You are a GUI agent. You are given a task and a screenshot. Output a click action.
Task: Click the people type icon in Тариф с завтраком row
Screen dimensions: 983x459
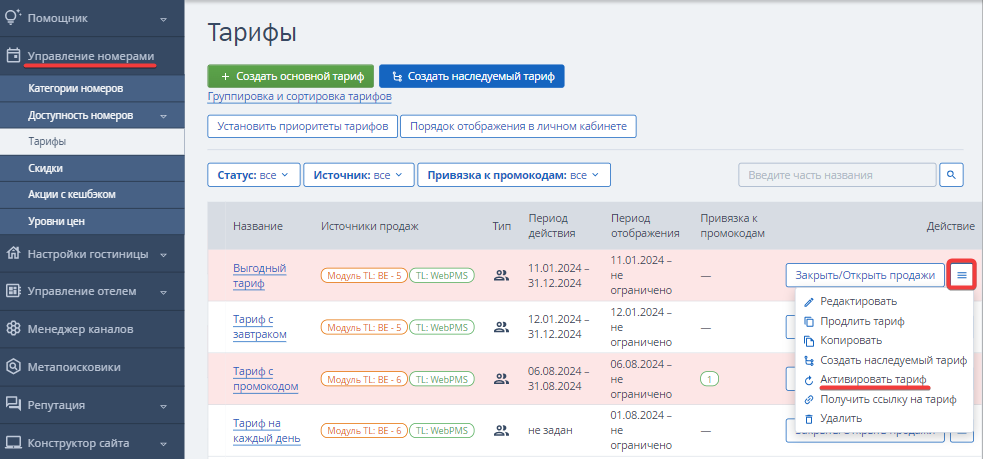tap(500, 327)
